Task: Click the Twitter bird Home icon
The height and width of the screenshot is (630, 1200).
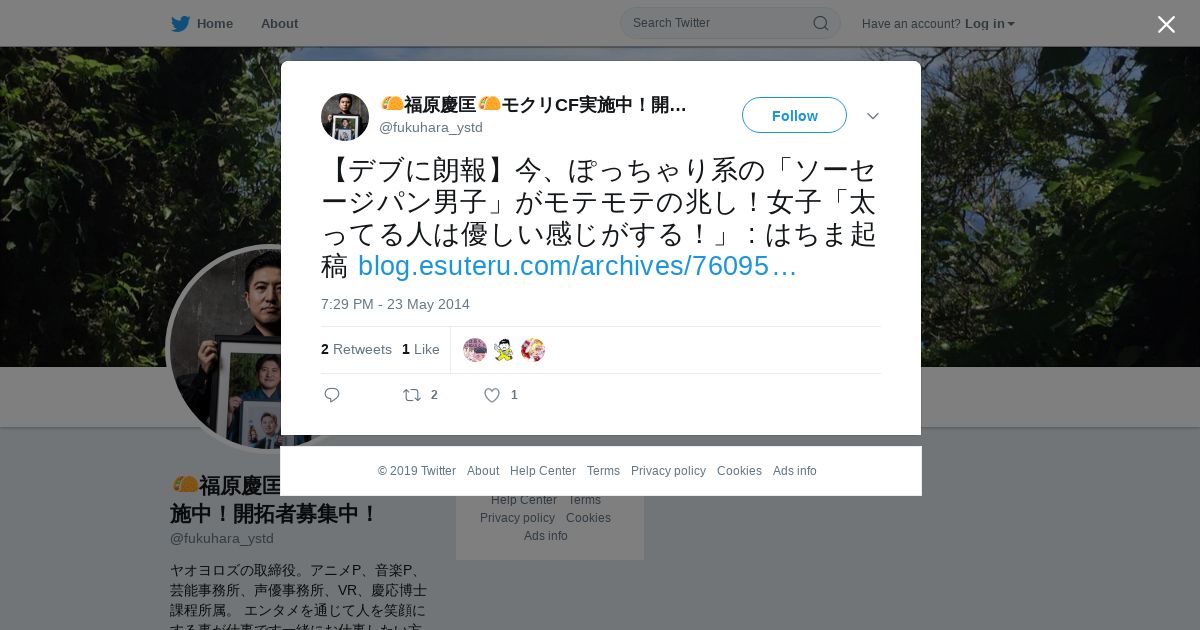Action: point(180,23)
